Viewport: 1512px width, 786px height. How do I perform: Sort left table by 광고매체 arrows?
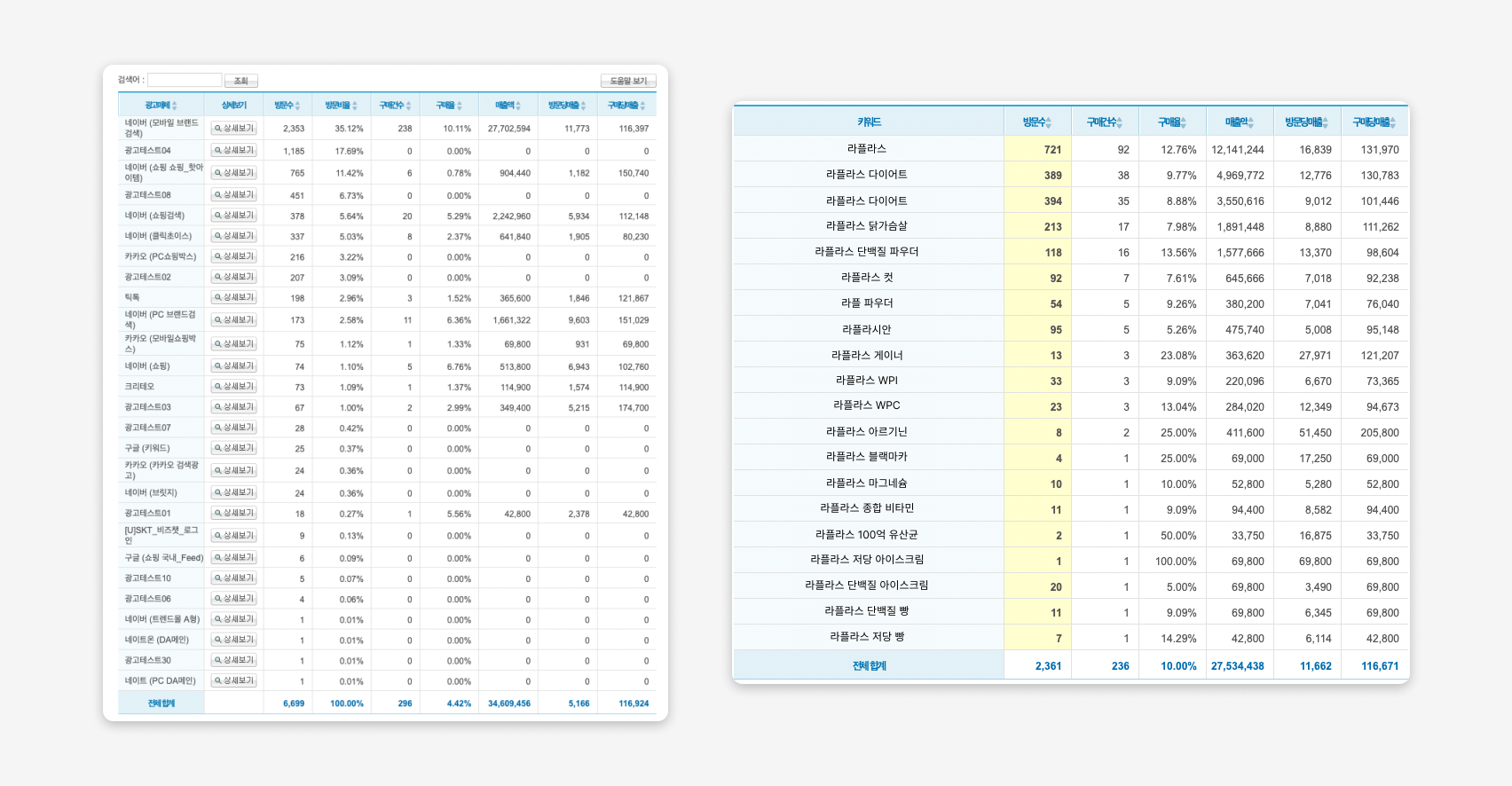pyautogui.click(x=175, y=106)
